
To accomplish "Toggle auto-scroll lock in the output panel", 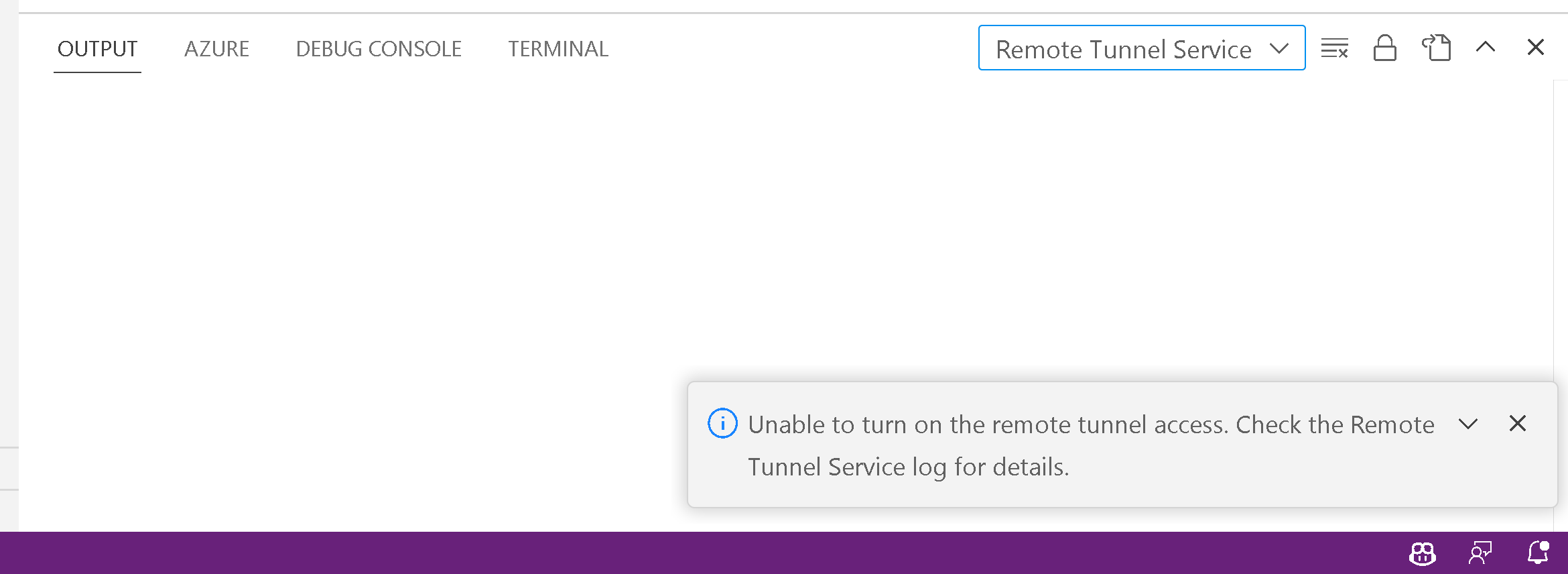I will click(x=1385, y=48).
